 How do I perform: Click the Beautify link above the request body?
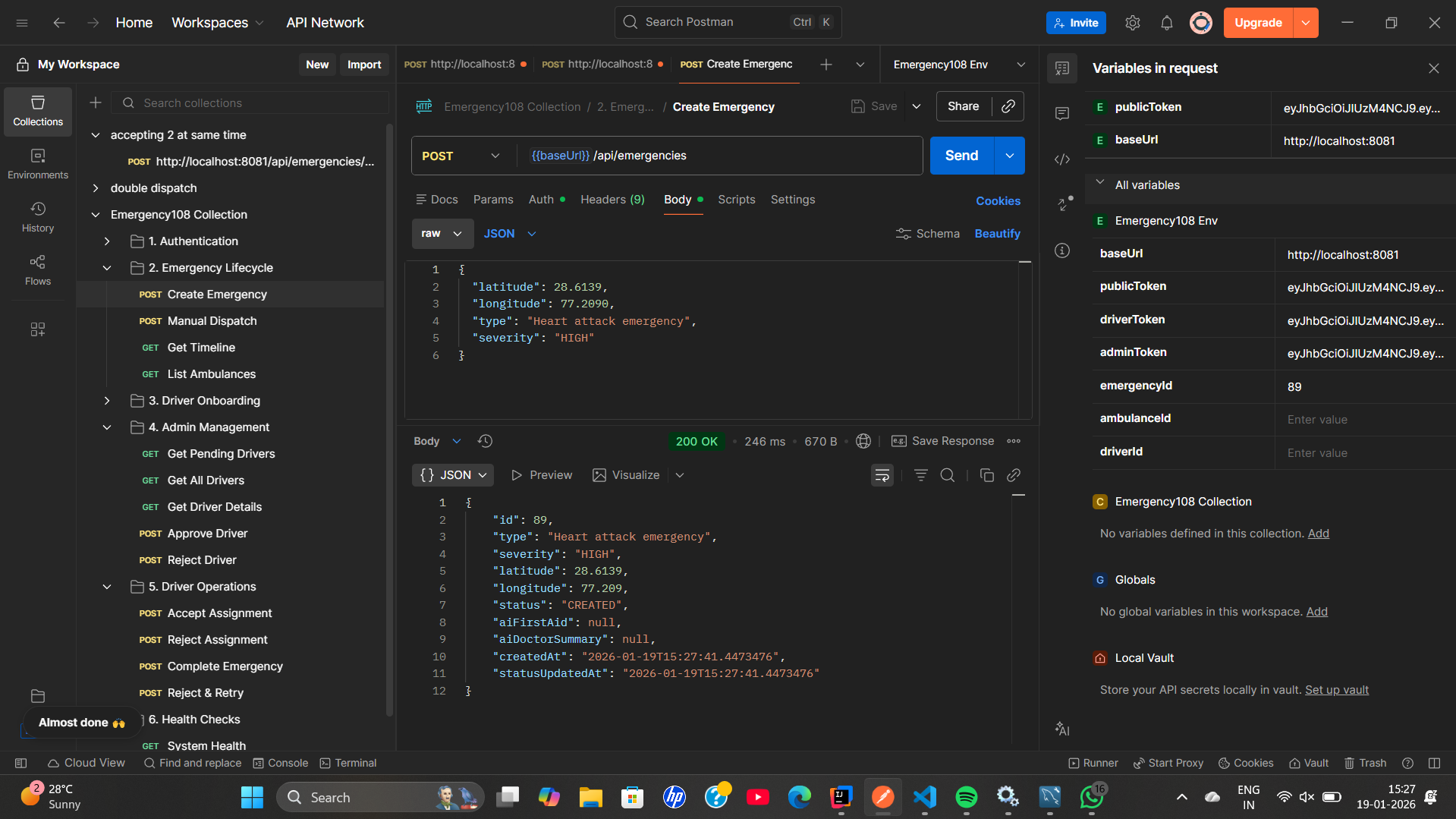pos(997,233)
